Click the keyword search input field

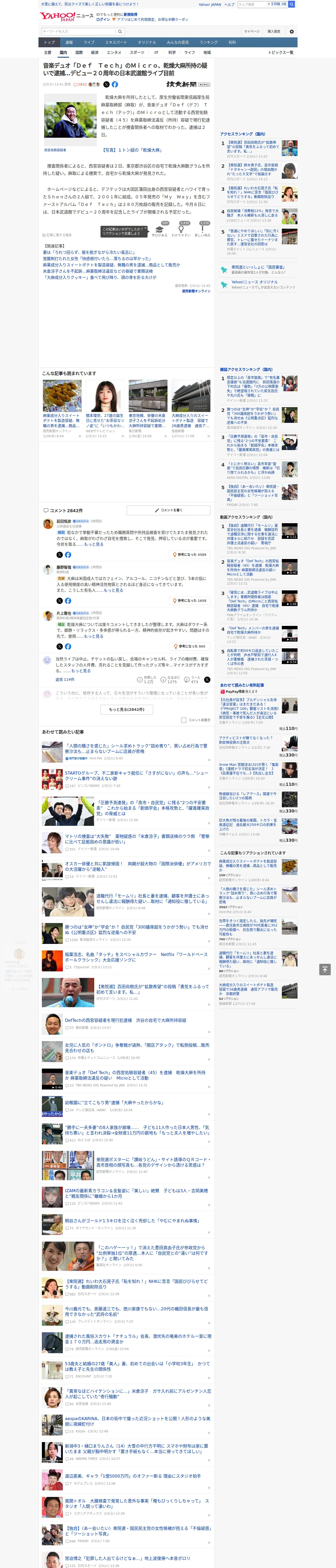[78, 31]
